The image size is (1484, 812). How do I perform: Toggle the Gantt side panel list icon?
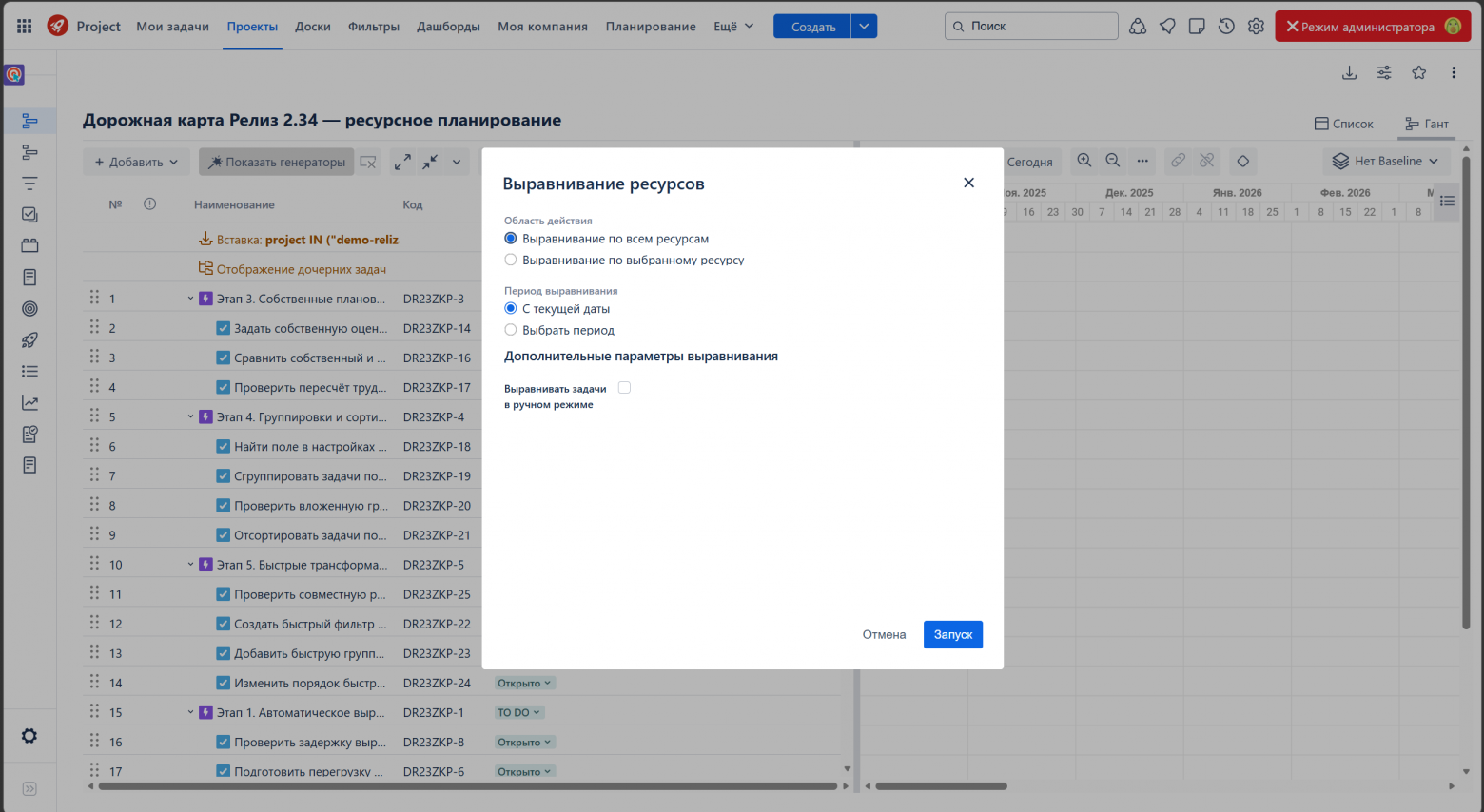click(1447, 202)
